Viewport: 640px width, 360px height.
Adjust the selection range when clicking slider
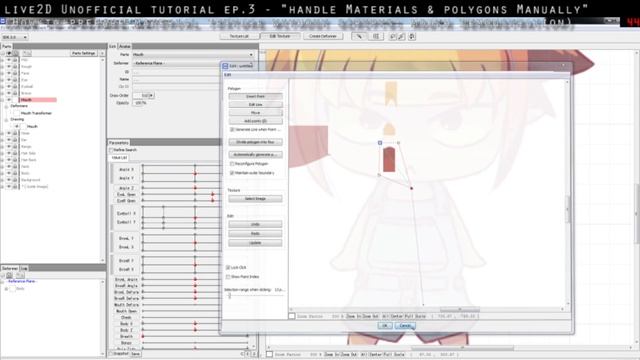229,296
